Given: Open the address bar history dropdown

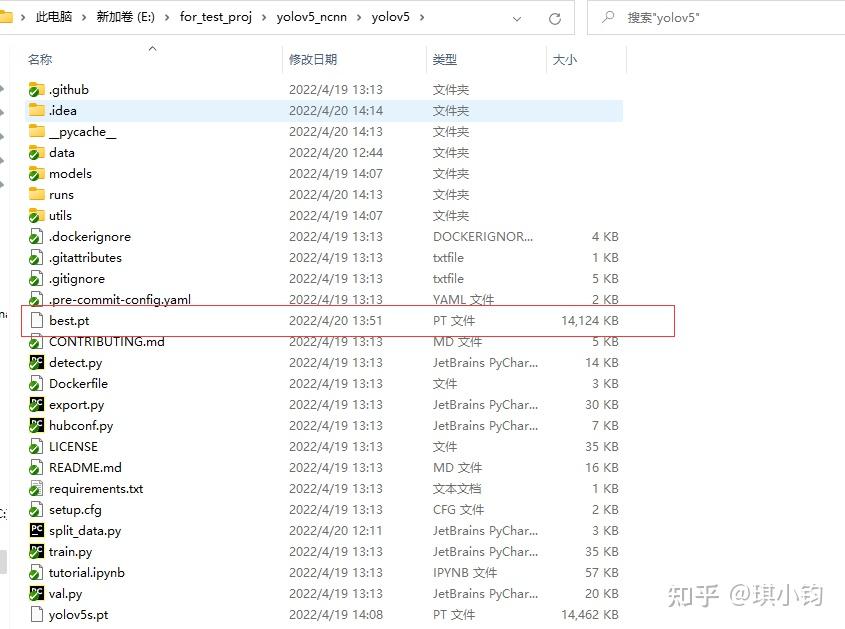Looking at the screenshot, I should coord(517,19).
